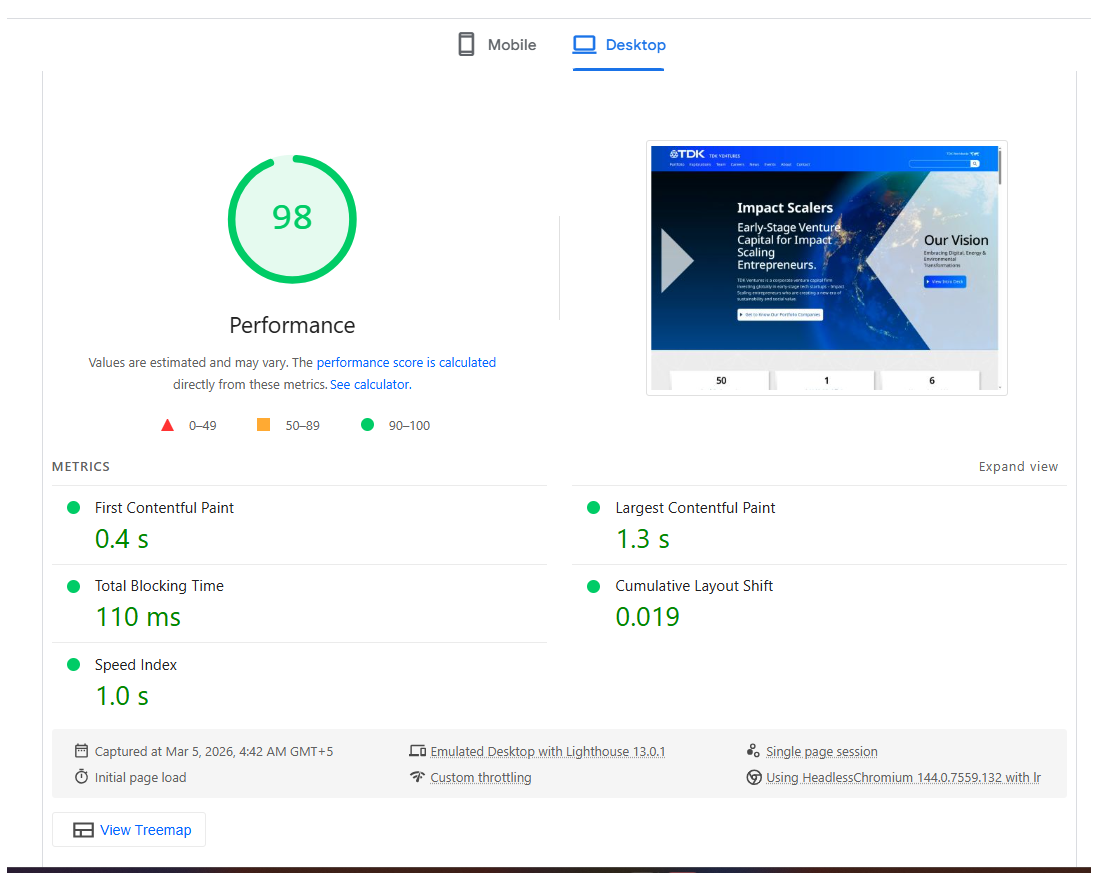This screenshot has width=1098, height=880.
Task: Click the TDK website screenshot thumbnail
Action: point(826,267)
